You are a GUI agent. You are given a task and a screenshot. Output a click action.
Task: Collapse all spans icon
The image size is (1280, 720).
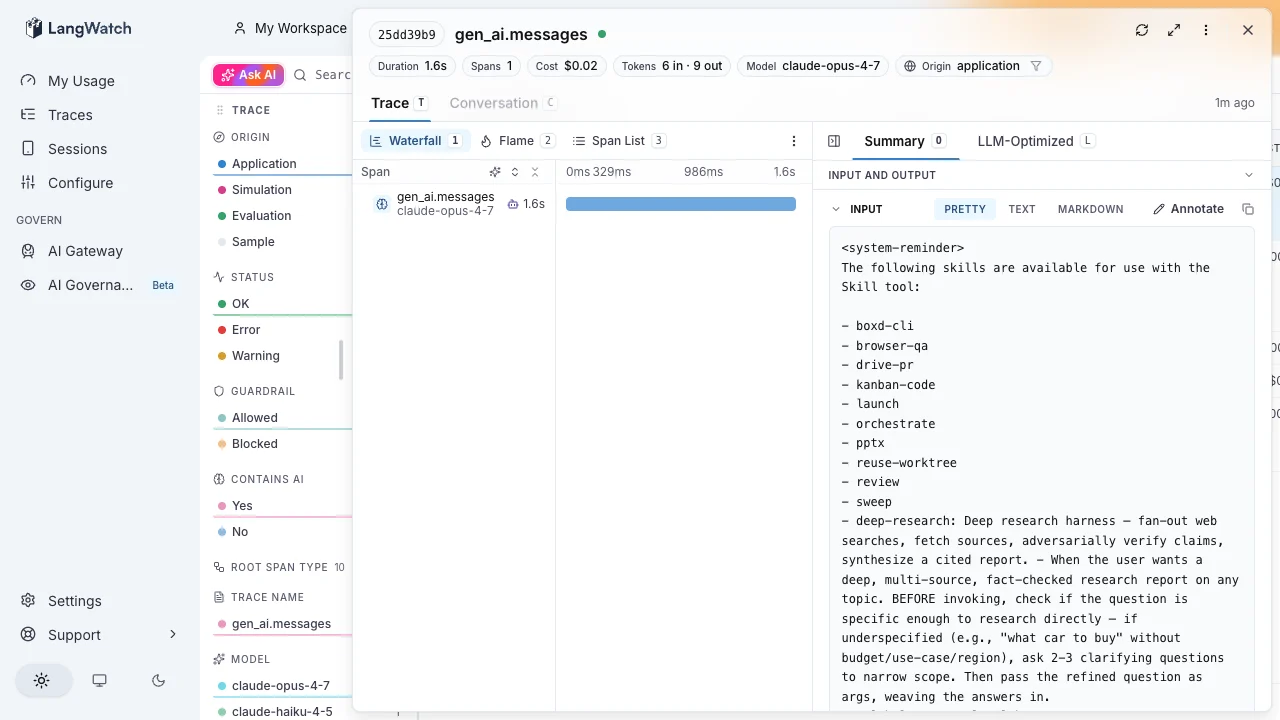point(535,172)
